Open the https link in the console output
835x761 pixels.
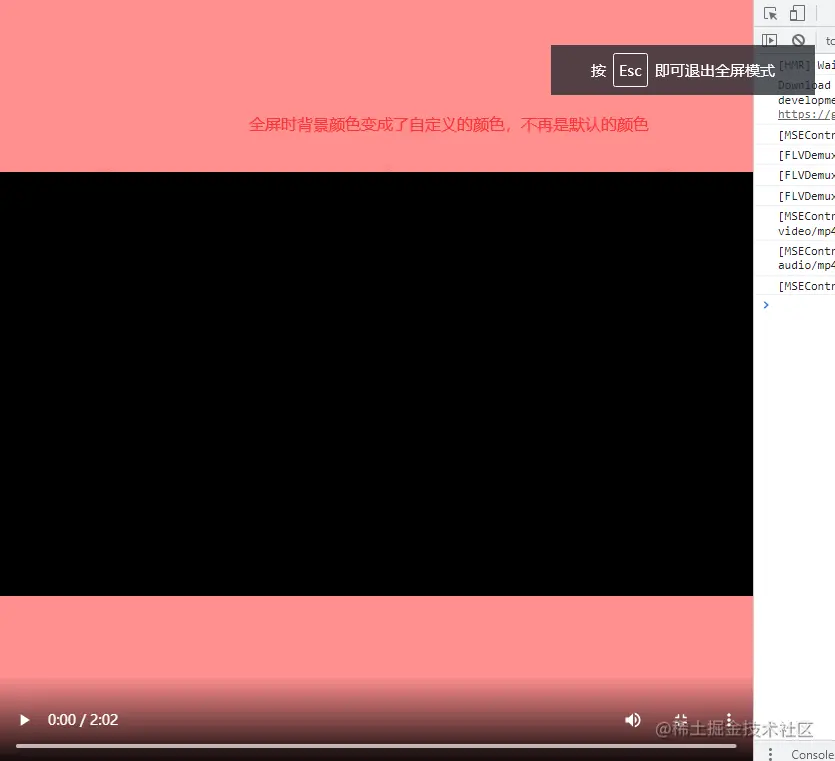click(x=806, y=114)
